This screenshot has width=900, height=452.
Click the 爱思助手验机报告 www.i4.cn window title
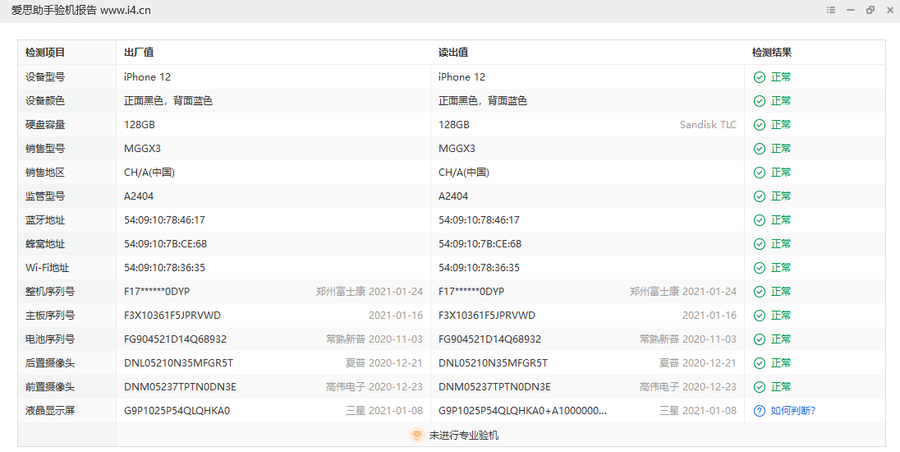coord(80,10)
